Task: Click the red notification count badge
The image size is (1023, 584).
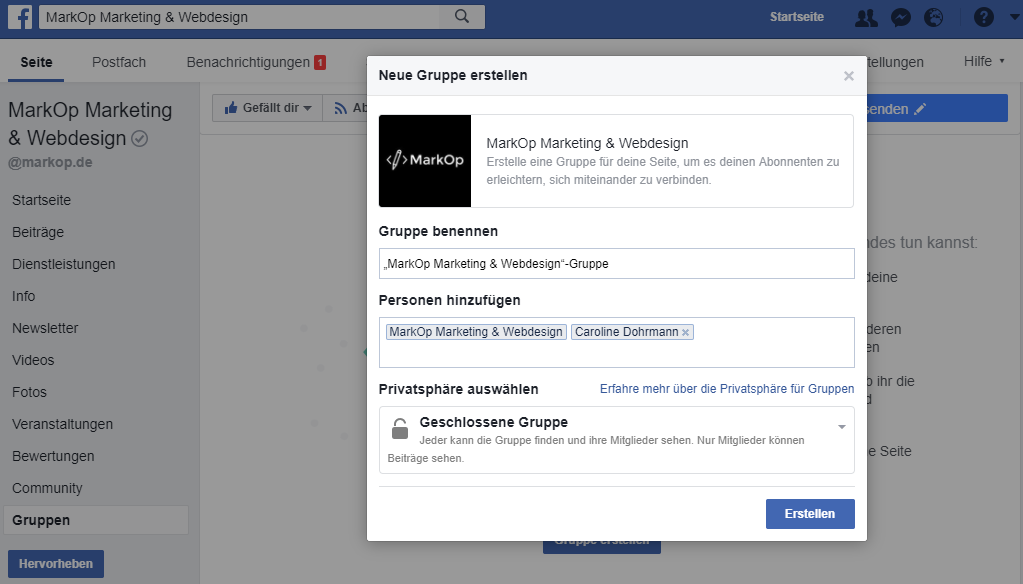Action: click(x=320, y=63)
